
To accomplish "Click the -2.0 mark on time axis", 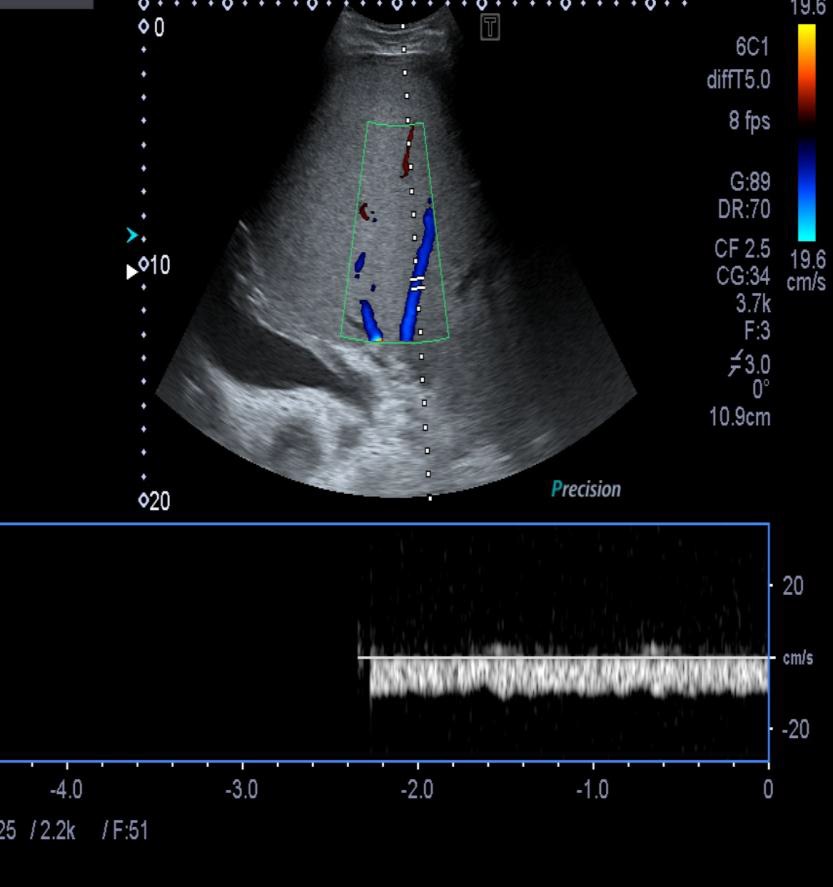I will (x=417, y=790).
